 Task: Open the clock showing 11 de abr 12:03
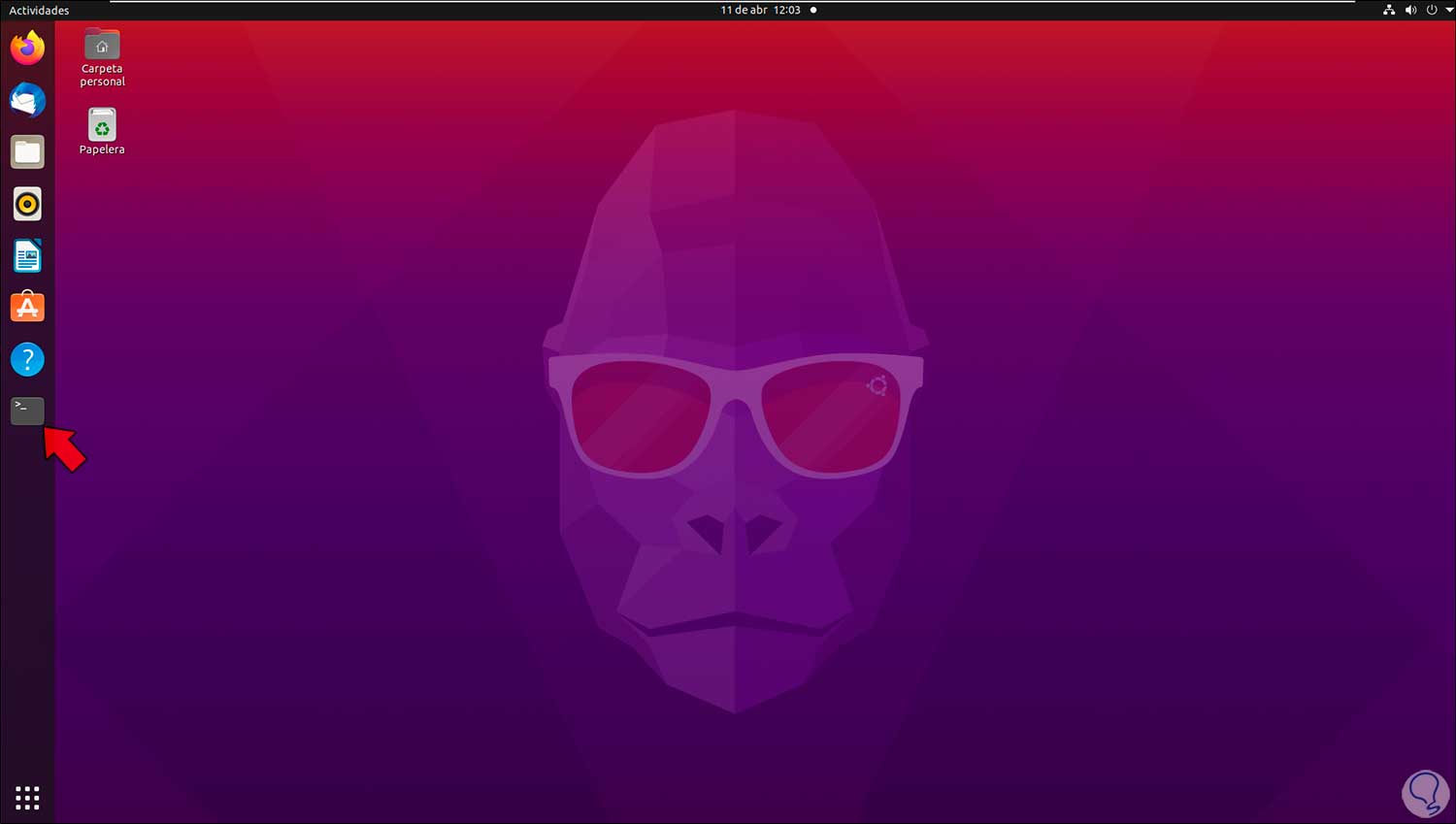(761, 10)
